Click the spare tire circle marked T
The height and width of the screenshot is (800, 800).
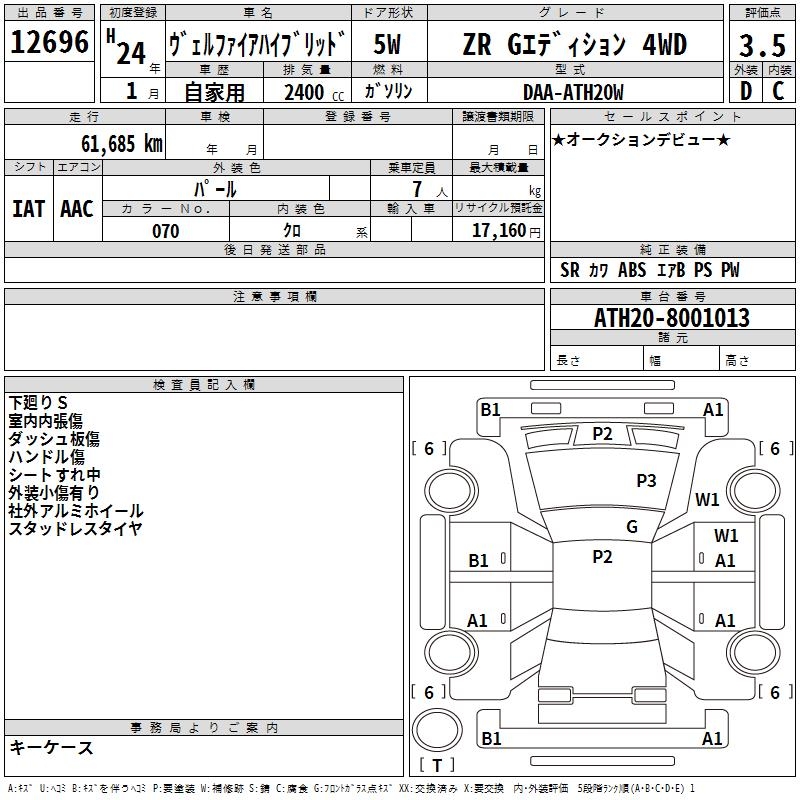[x=437, y=730]
